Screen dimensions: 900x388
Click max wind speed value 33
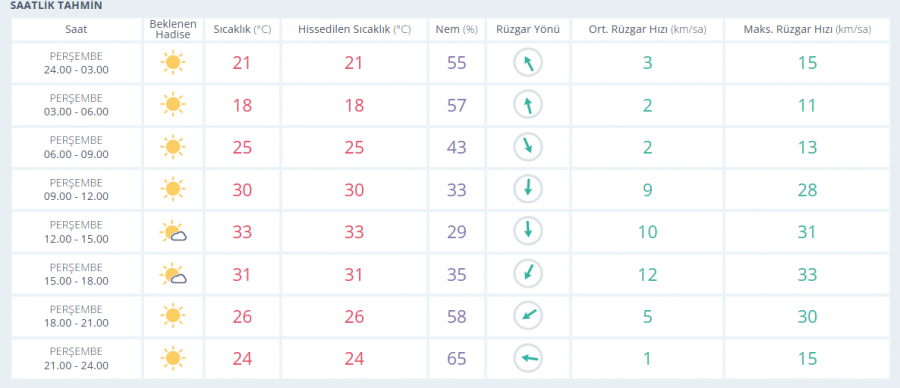pyautogui.click(x=807, y=274)
